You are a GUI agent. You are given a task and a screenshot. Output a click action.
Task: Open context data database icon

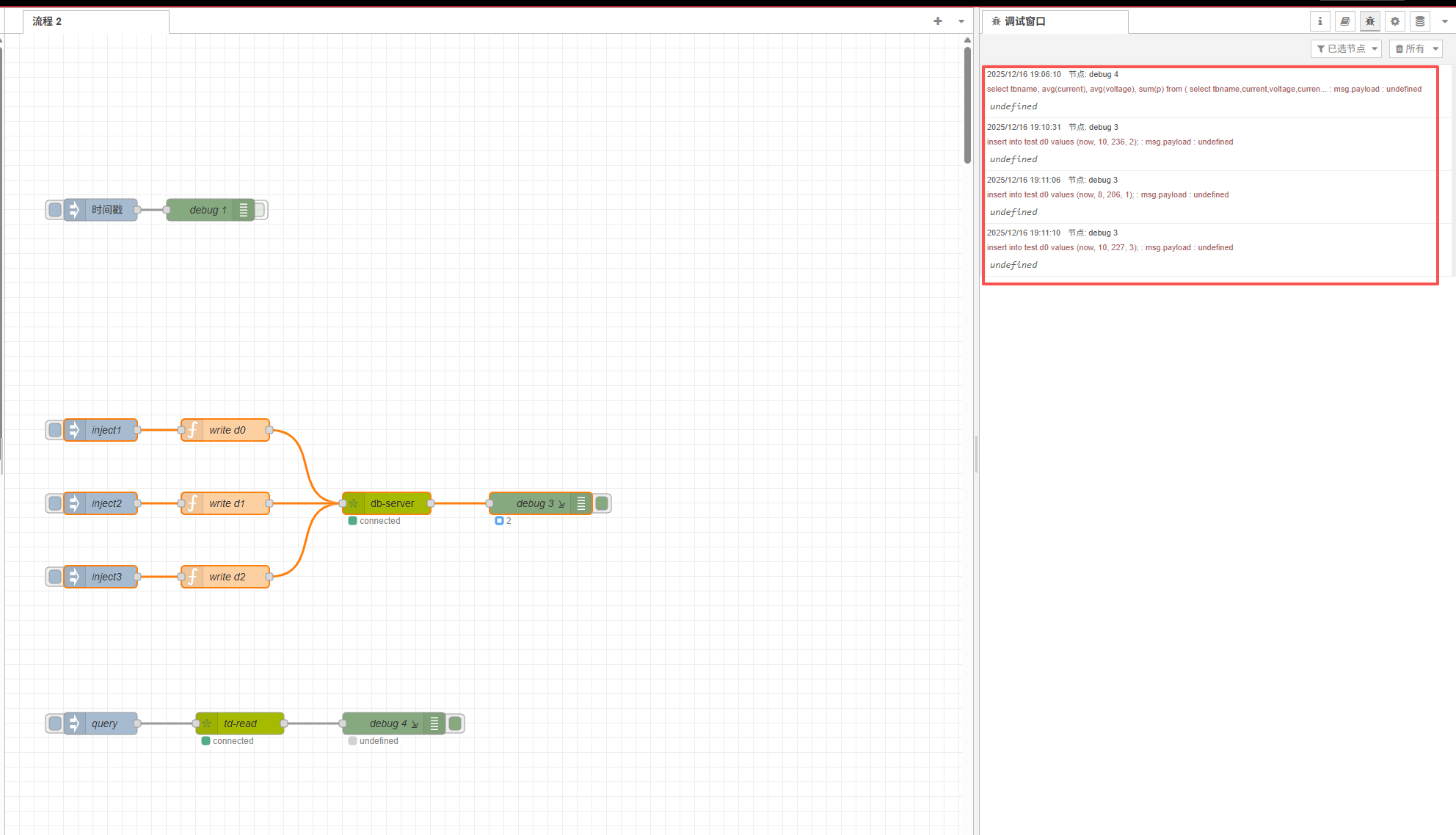1419,21
